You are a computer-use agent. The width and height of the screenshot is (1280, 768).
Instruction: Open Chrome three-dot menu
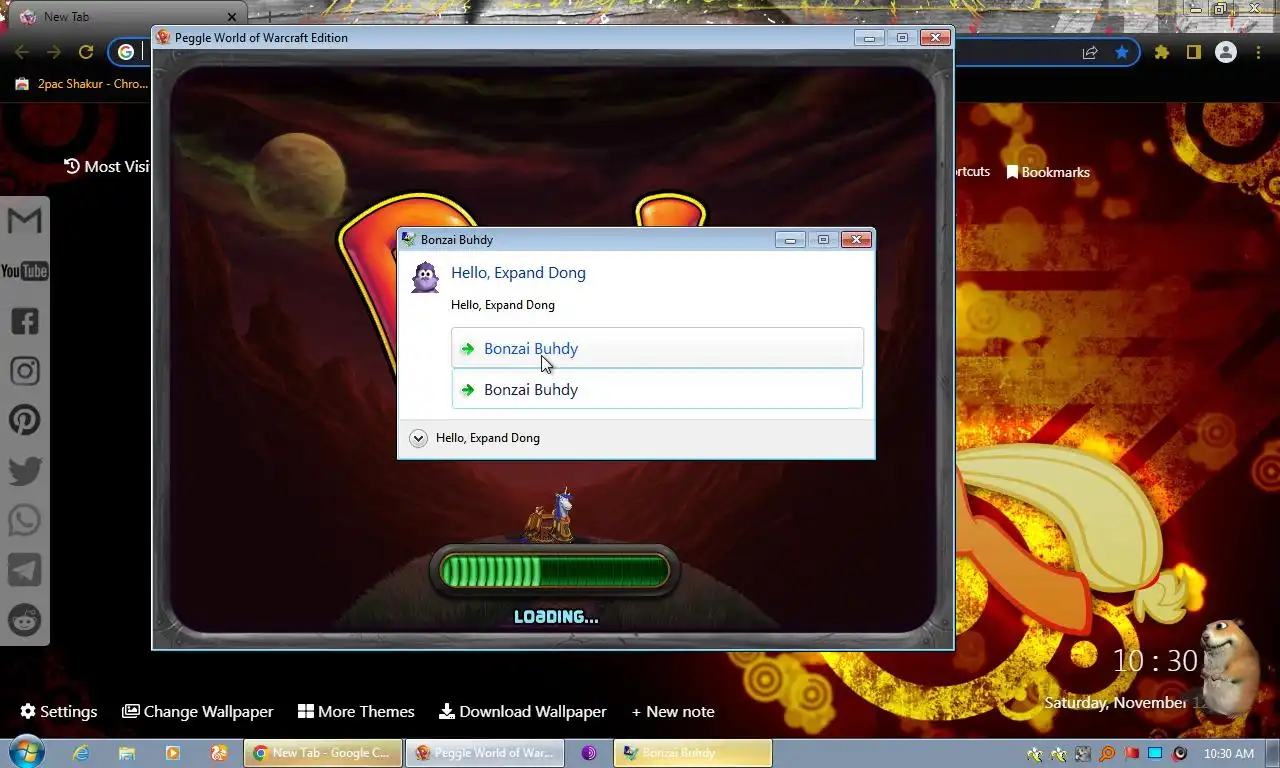1258,52
